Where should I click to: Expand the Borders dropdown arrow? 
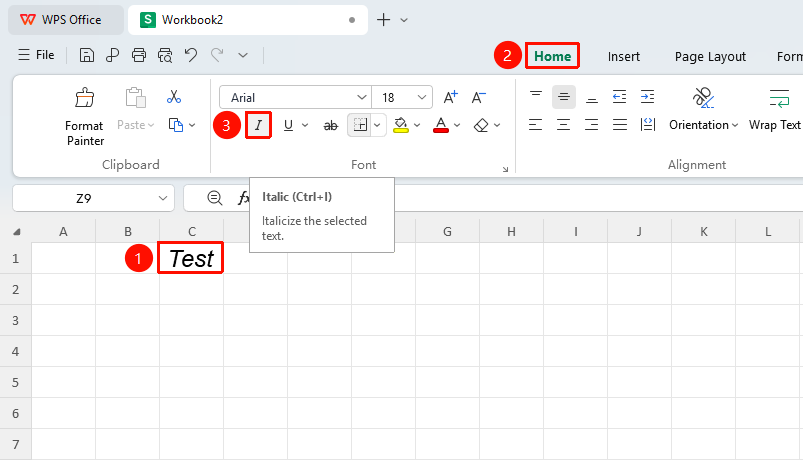(x=377, y=125)
